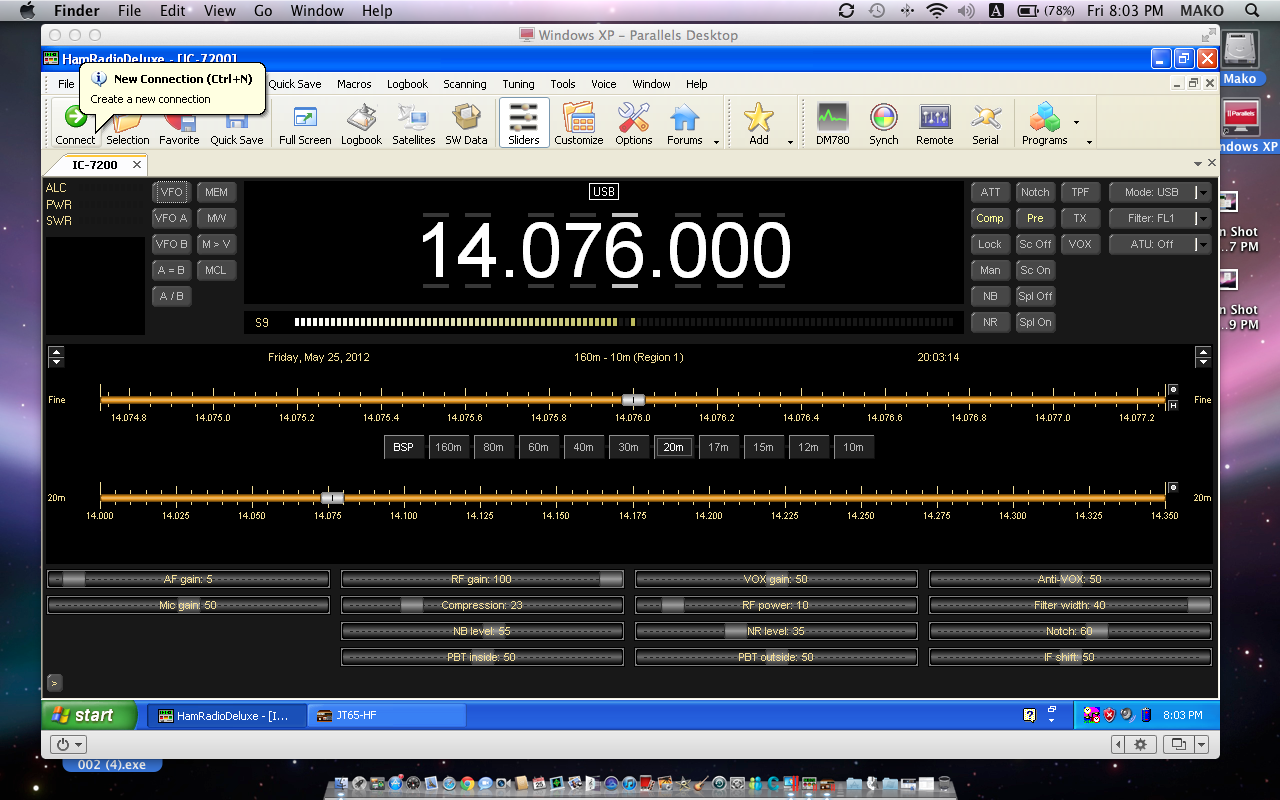The image size is (1280, 800).
Task: Open the Remote toolbar icon
Action: (x=935, y=124)
